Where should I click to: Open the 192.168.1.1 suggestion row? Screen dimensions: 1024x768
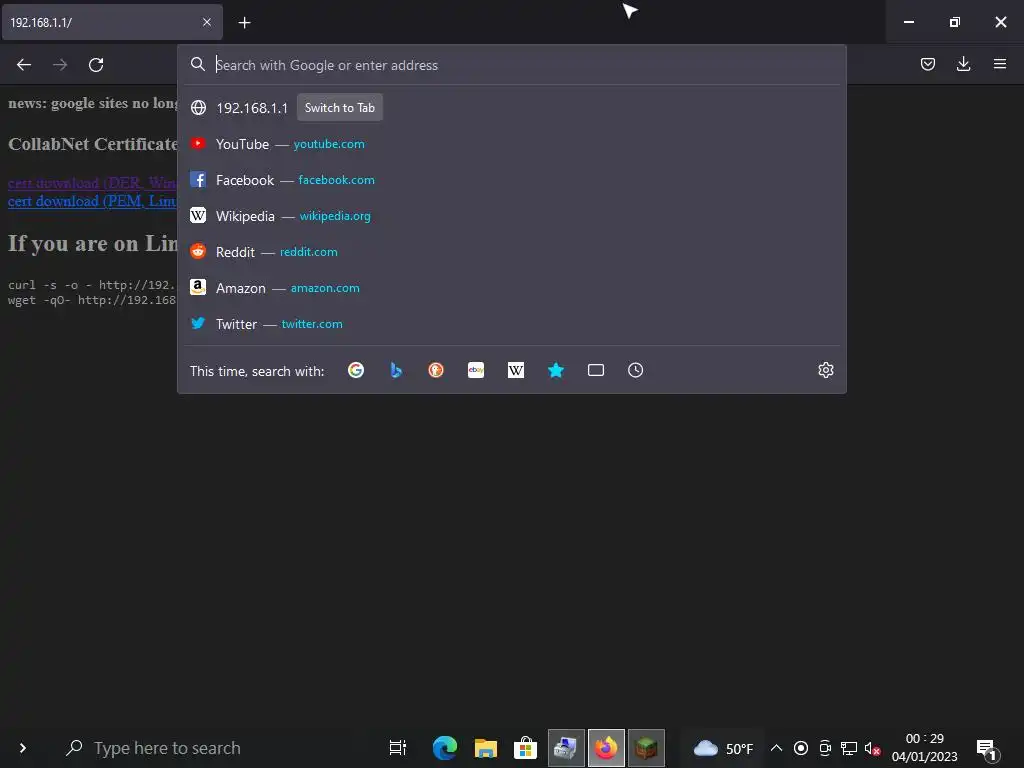(x=512, y=108)
